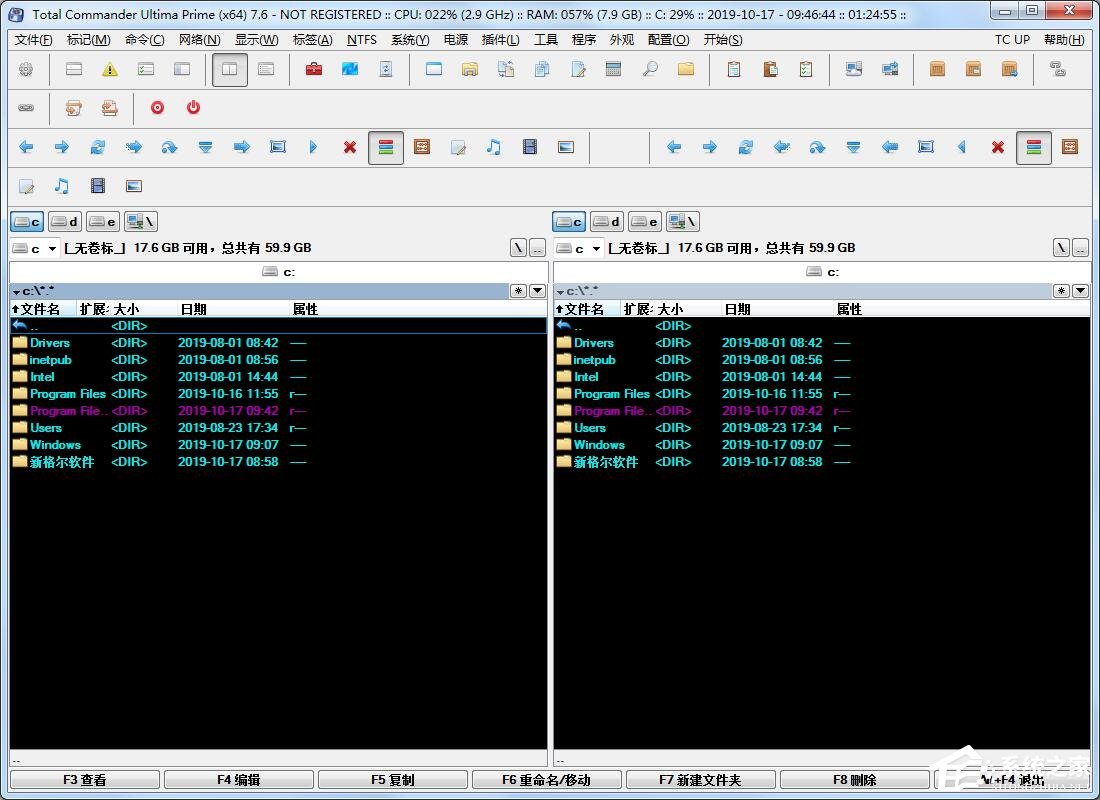This screenshot has height=800, width=1100.
Task: Open the left panel drive dropdown
Action: [x=40, y=248]
